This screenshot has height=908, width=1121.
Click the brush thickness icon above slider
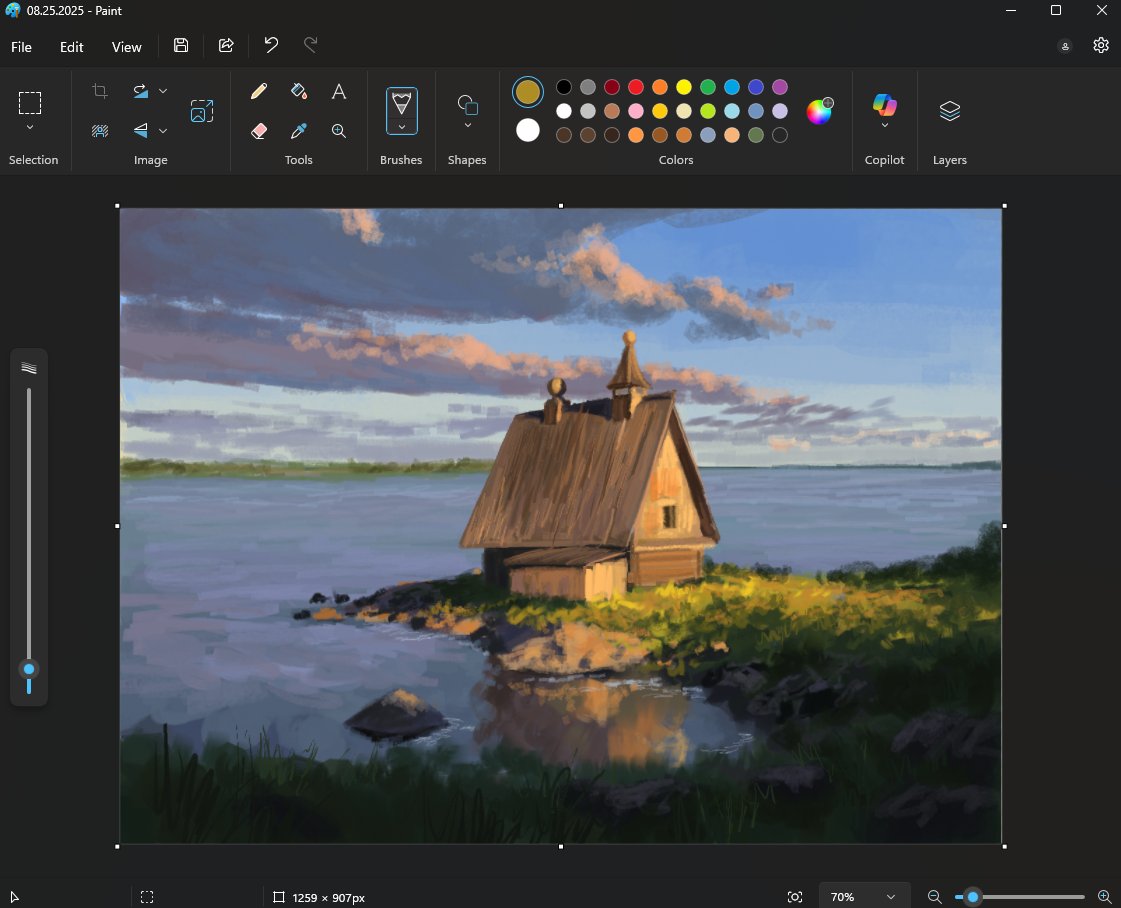[29, 368]
